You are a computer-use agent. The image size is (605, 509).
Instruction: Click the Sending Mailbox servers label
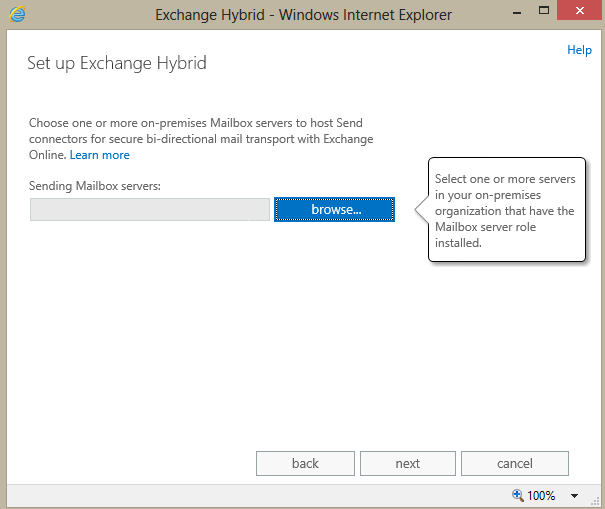click(x=95, y=186)
